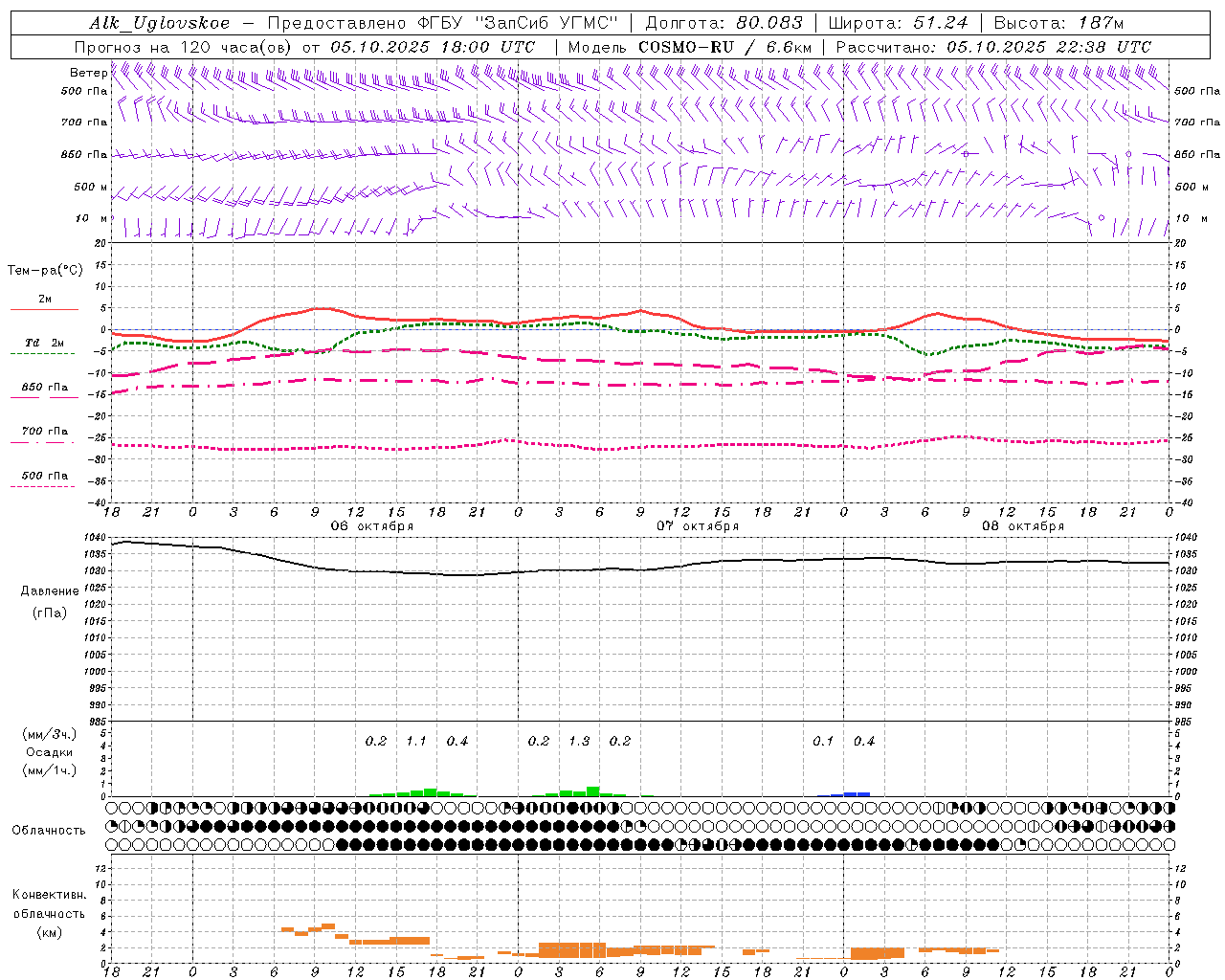Click the date label 07 октября

pyautogui.click(x=698, y=525)
